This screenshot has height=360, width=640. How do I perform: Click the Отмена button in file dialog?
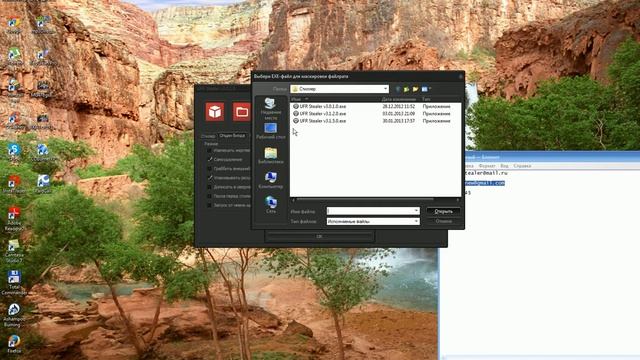click(x=443, y=221)
